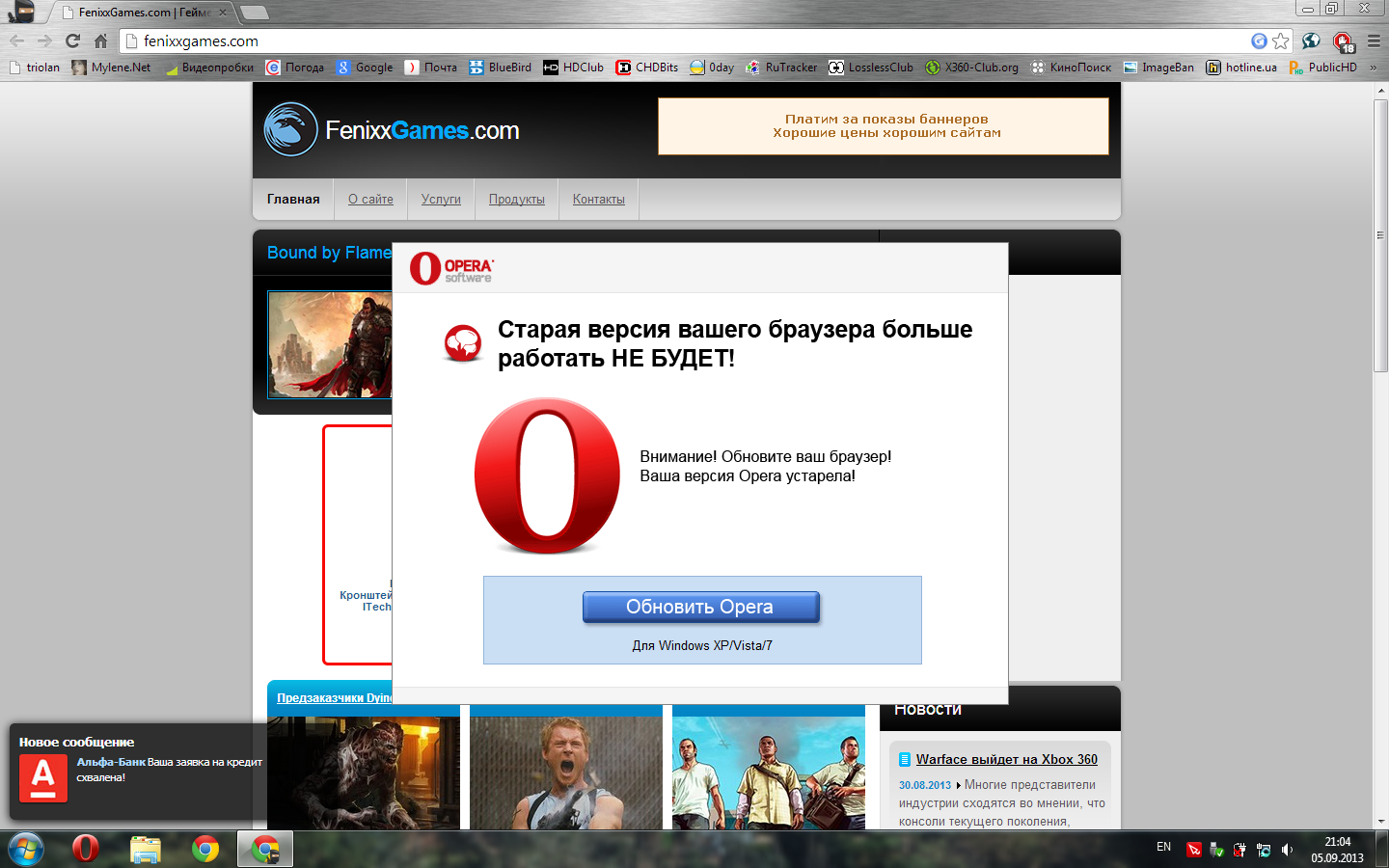Click the zombie game thumbnail
The image size is (1389, 868).
364,773
